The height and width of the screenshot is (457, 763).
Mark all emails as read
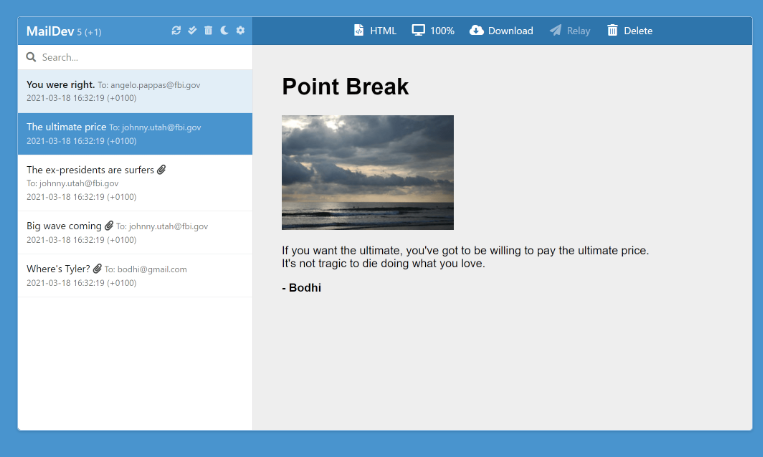coord(192,31)
